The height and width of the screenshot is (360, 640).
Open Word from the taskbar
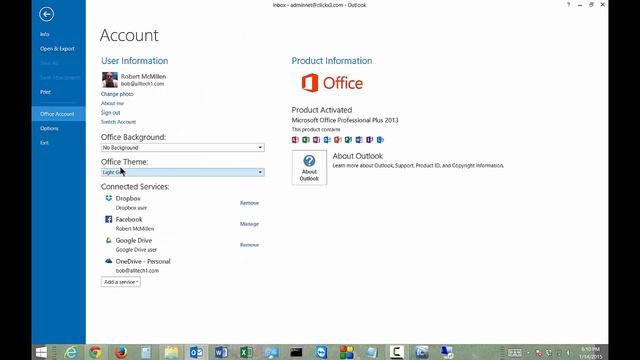221,352
